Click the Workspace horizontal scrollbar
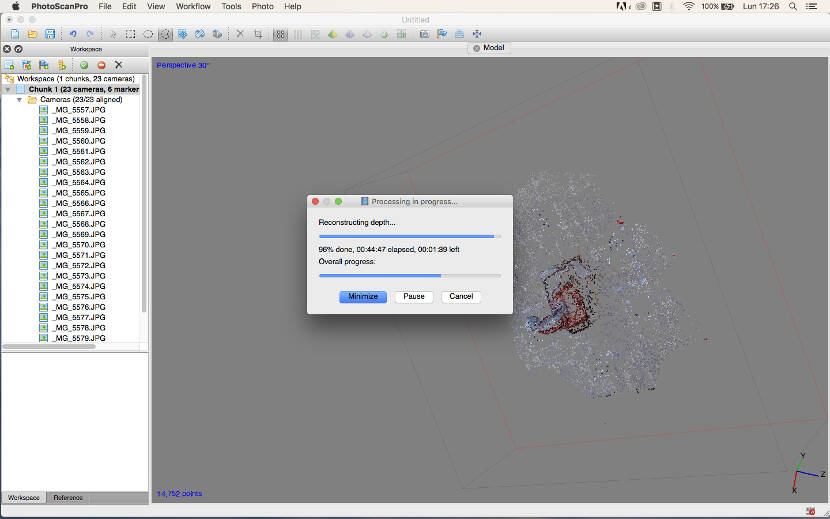Viewport: 830px width, 519px height. (49, 346)
